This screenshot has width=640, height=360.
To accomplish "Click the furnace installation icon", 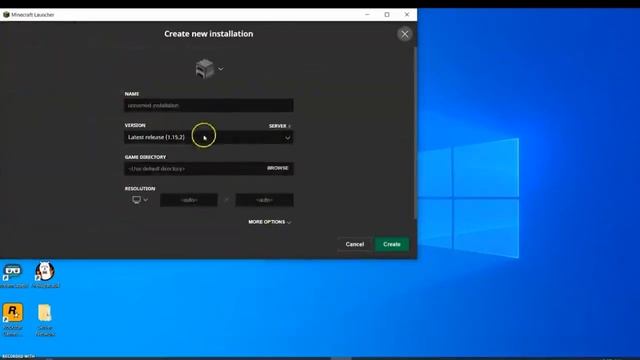I will (x=204, y=69).
